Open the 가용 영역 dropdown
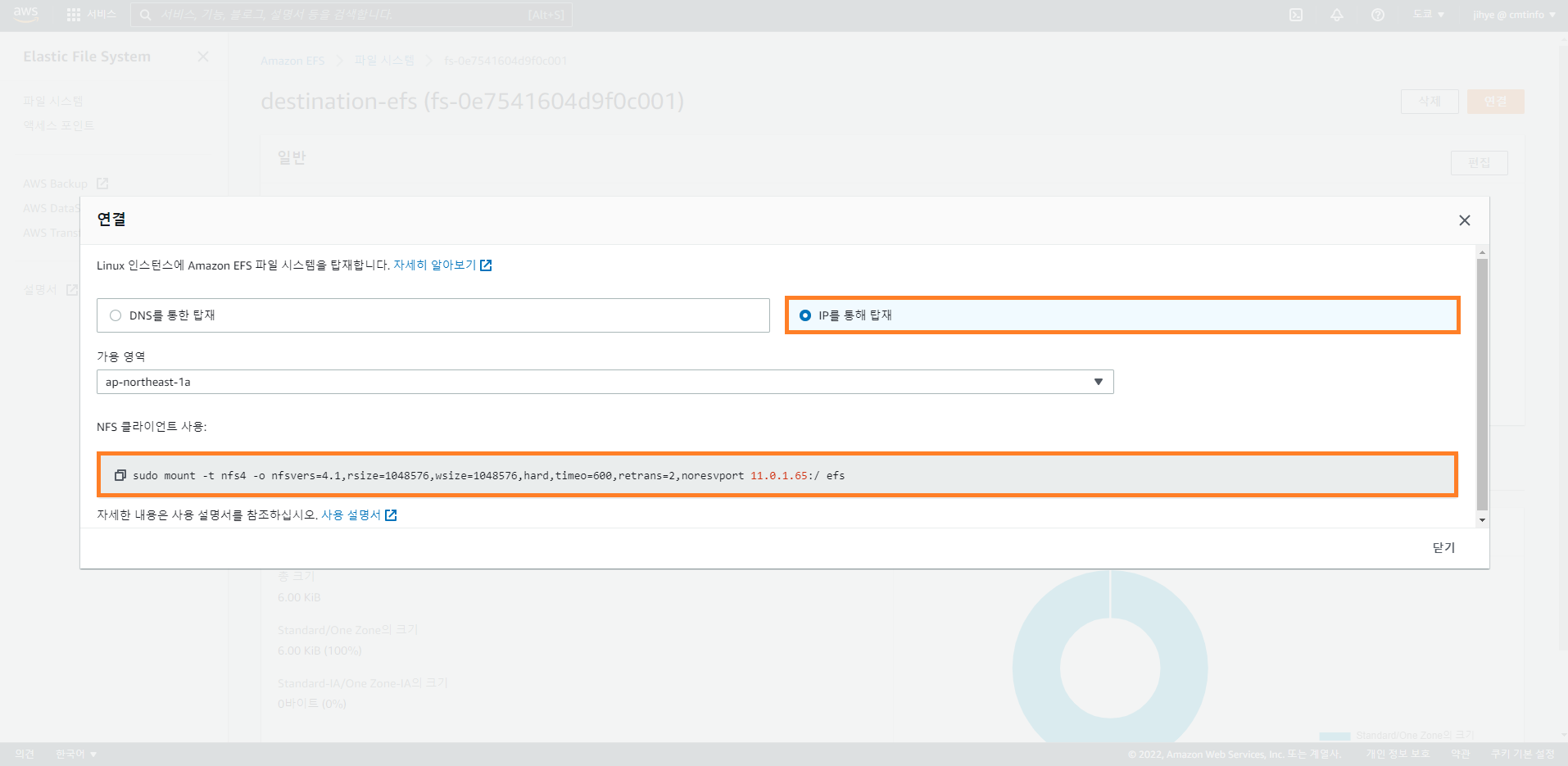1568x766 pixels. [x=605, y=382]
